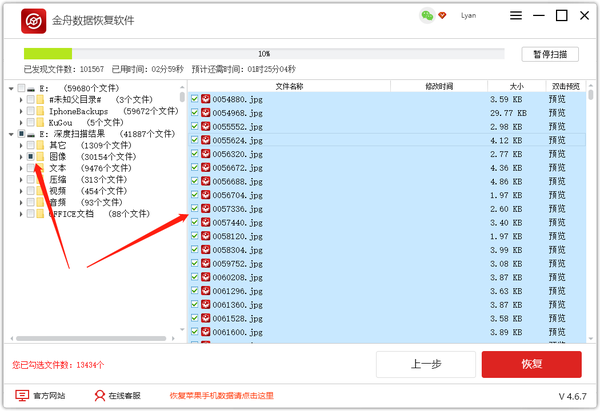This screenshot has height=411, width=600.
Task: Toggle the 图像 folder checkbox
Action: (x=30, y=157)
